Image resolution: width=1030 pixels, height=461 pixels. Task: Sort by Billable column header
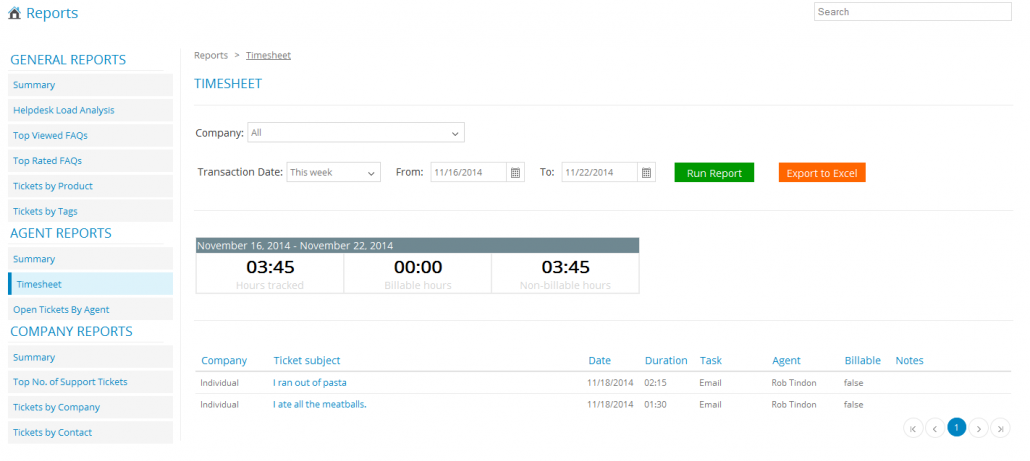[862, 361]
